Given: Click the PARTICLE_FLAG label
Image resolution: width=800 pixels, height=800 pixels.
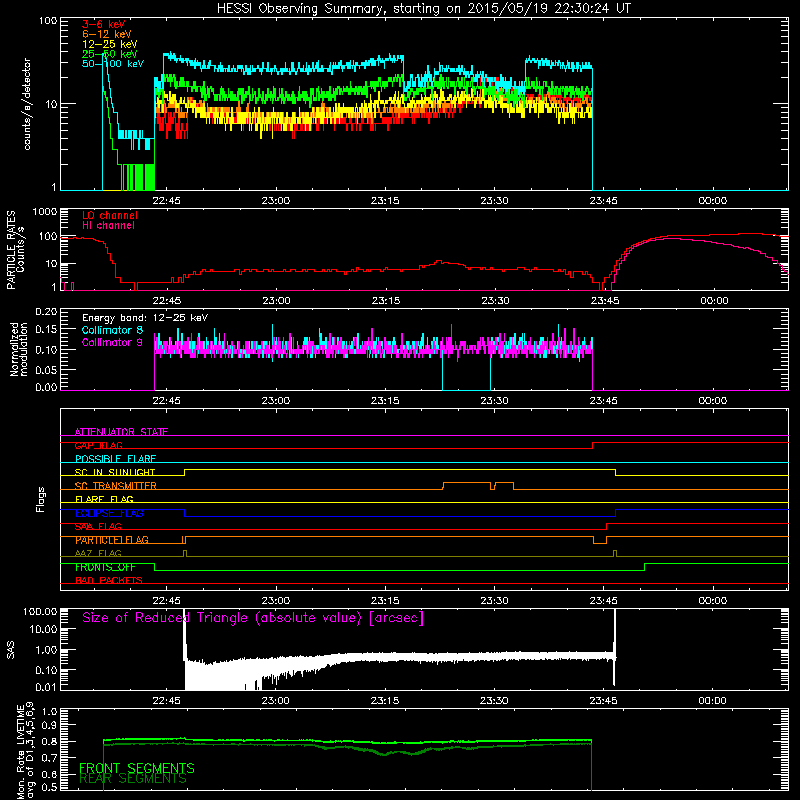Looking at the screenshot, I should 112,540.
